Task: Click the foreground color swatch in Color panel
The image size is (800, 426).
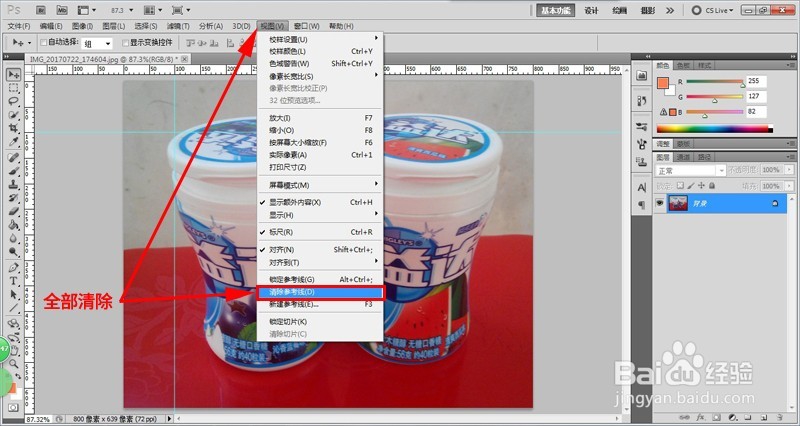Action: (663, 83)
